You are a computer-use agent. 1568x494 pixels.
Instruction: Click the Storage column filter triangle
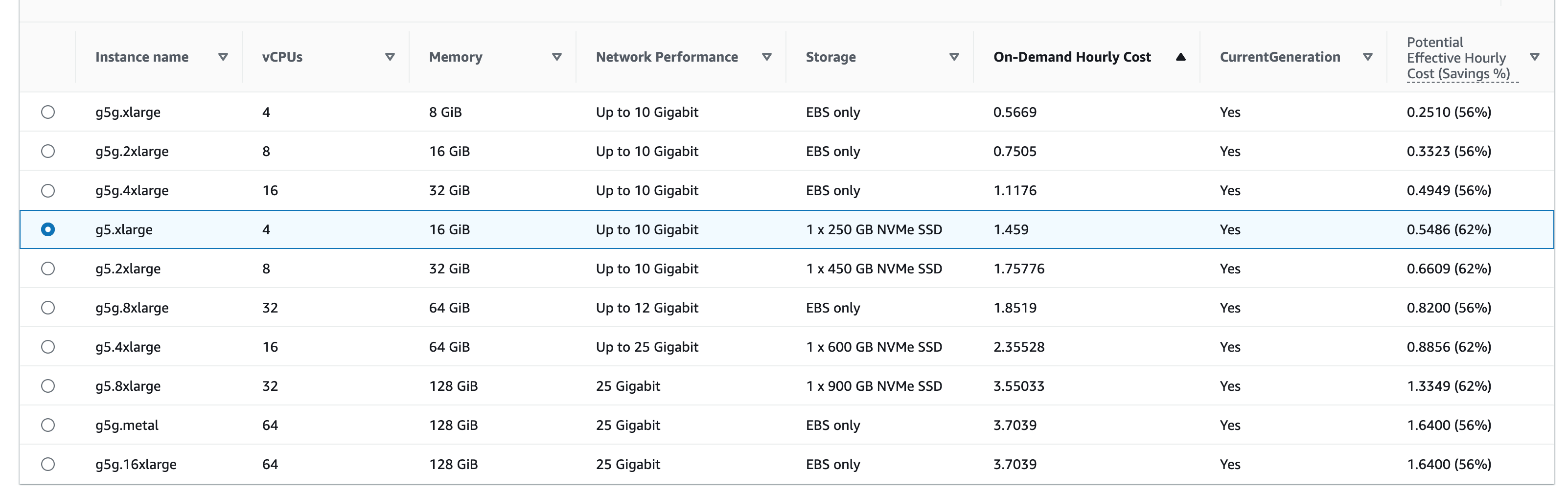pyautogui.click(x=954, y=57)
